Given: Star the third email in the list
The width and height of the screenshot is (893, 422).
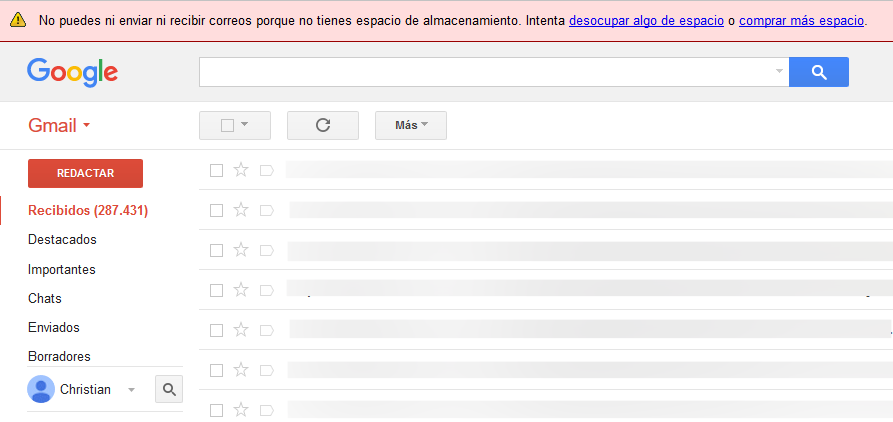Looking at the screenshot, I should point(241,249).
